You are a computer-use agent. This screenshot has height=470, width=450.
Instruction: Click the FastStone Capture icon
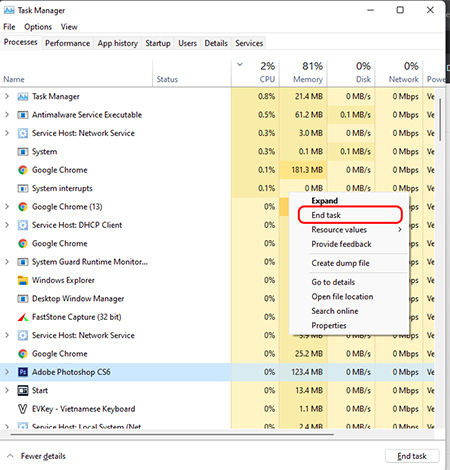[x=23, y=317]
